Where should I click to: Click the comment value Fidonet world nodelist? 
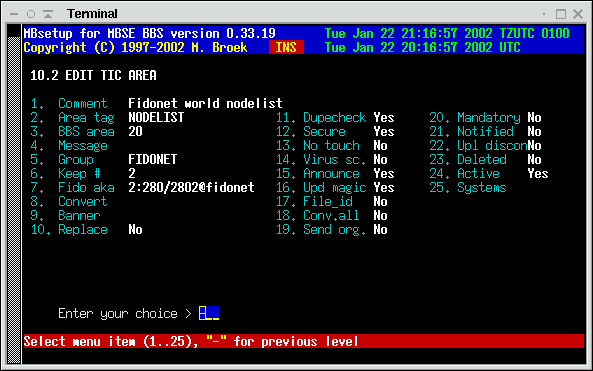coord(205,103)
